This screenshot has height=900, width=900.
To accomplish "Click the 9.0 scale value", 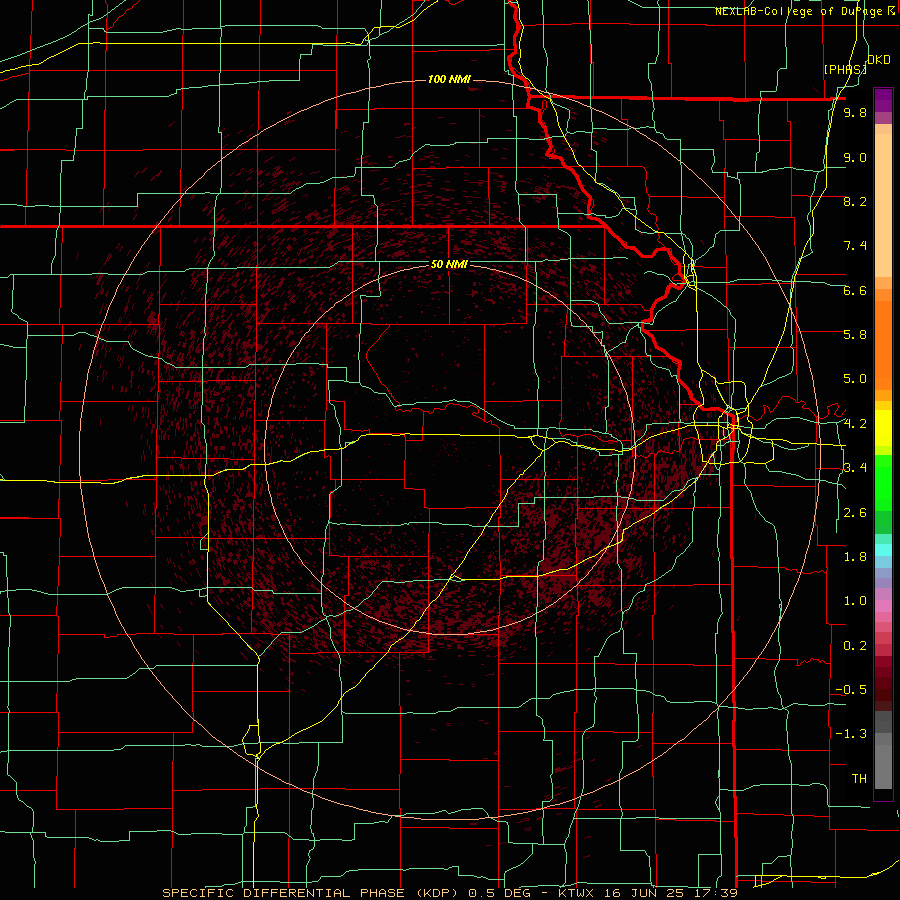I will coord(855,157).
